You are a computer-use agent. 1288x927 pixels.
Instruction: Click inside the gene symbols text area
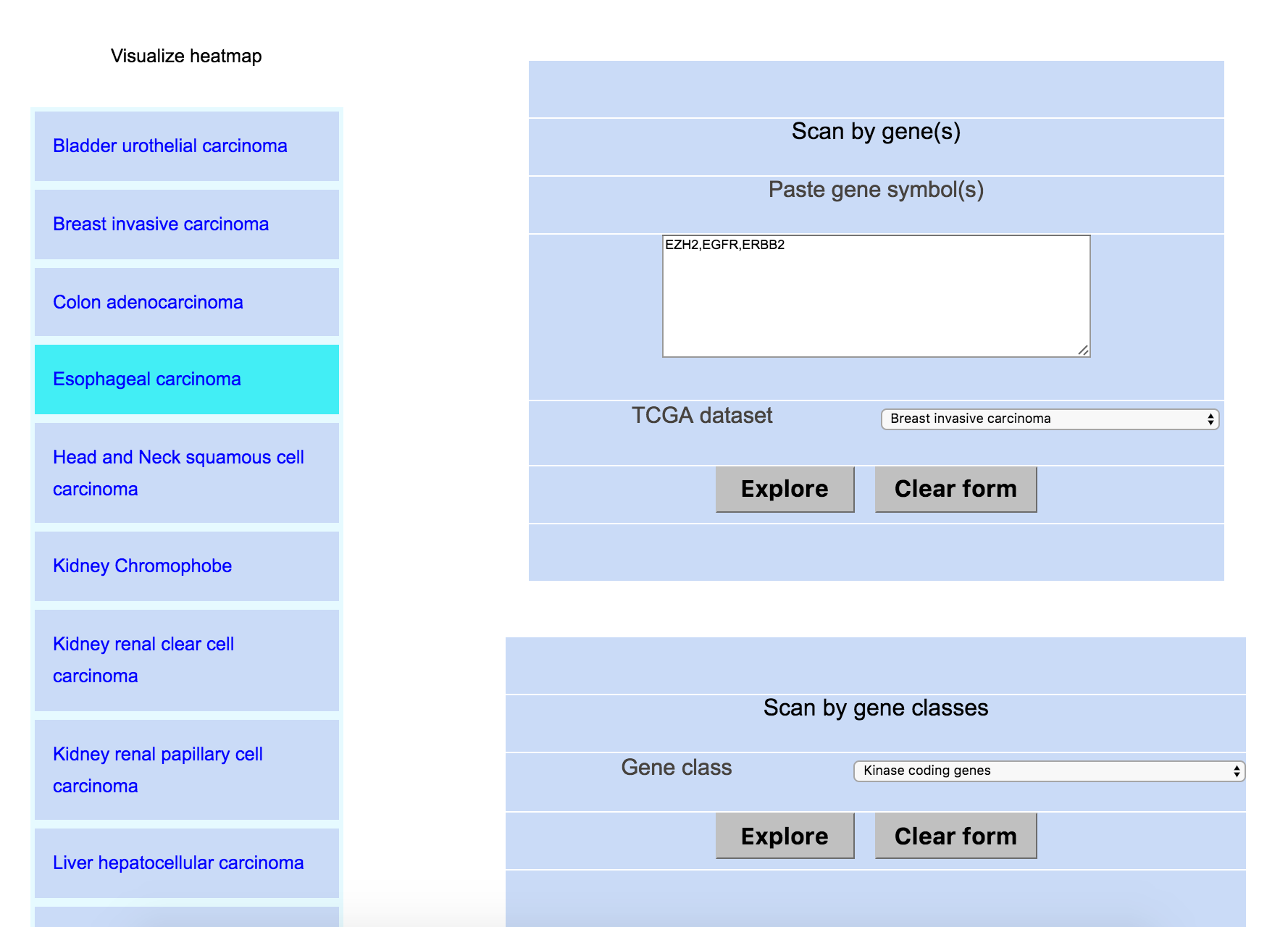(875, 297)
